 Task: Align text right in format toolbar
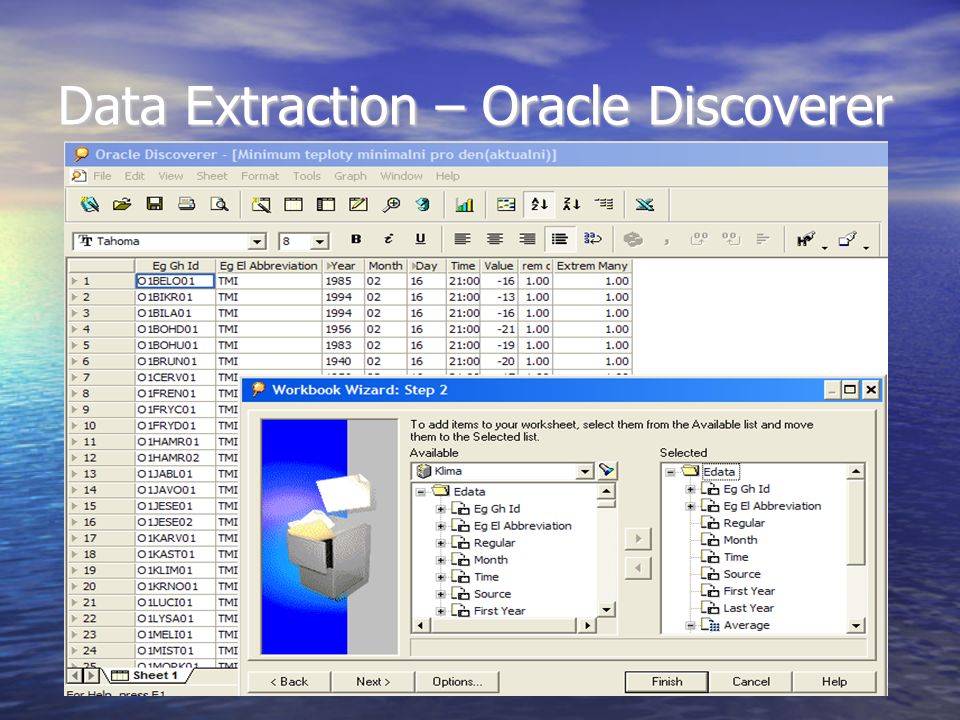coord(527,239)
